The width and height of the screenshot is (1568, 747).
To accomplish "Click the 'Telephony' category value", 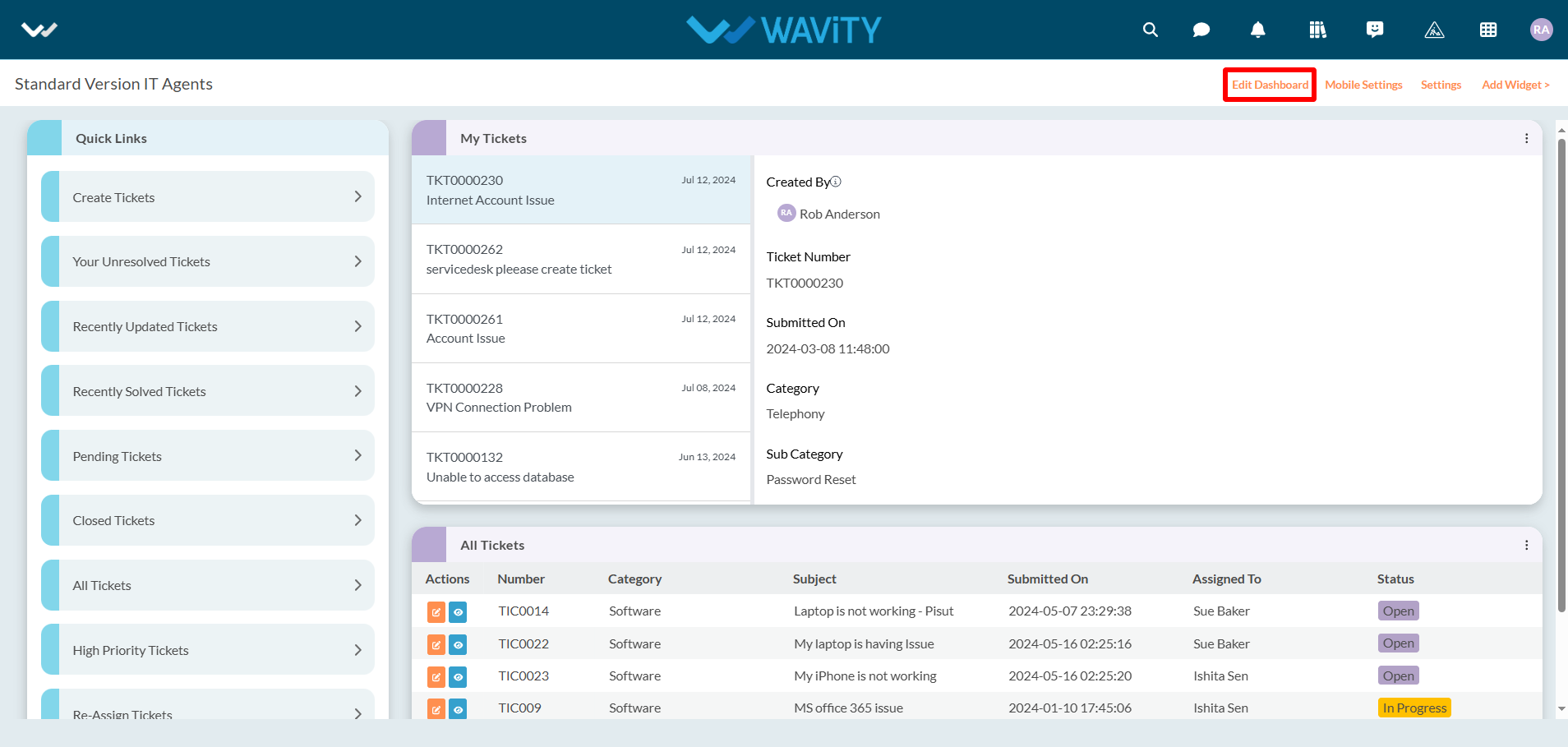I will [796, 414].
